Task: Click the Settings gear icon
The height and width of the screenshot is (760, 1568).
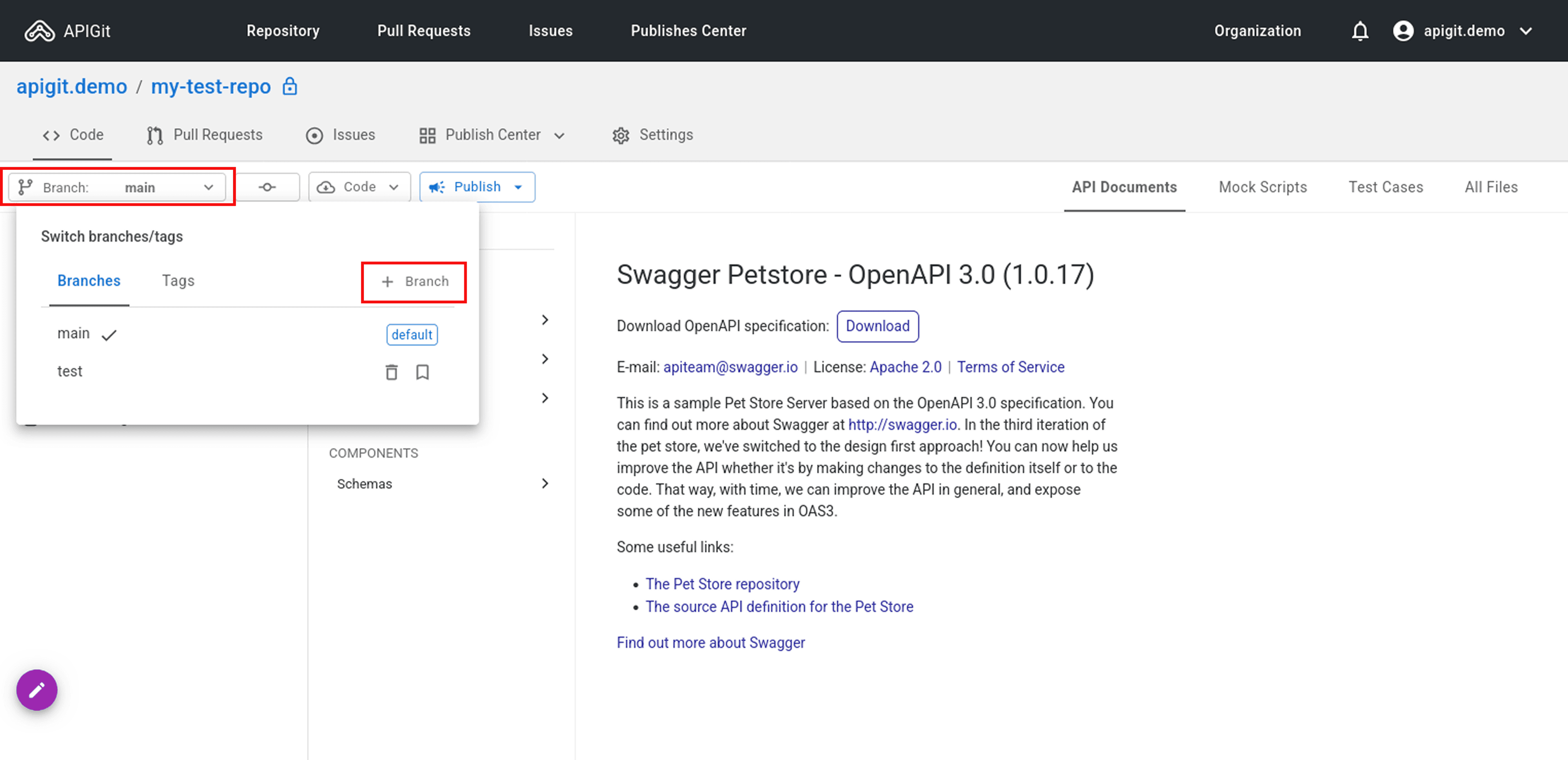Action: click(620, 135)
